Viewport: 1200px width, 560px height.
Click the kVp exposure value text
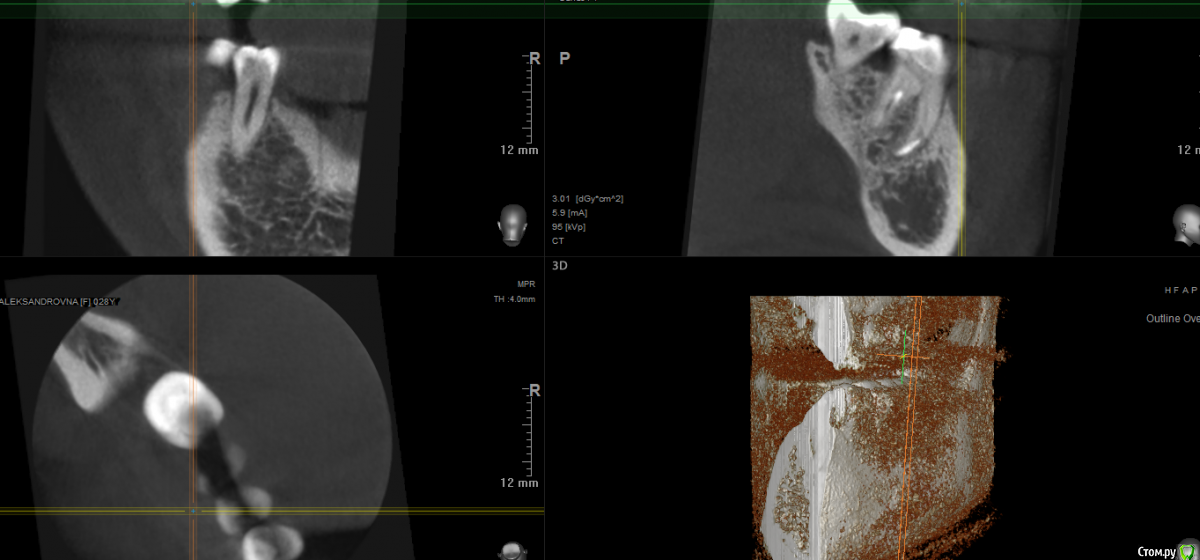pyautogui.click(x=566, y=227)
